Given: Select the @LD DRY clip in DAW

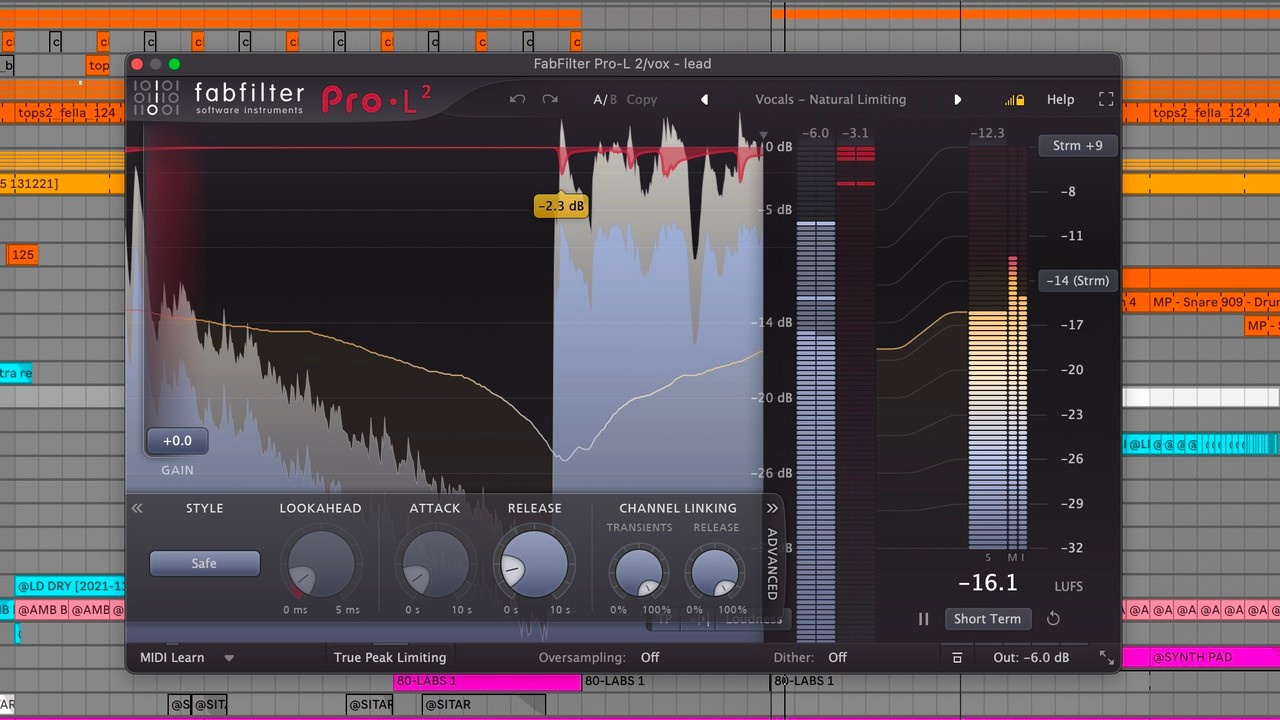Looking at the screenshot, I should 70,586.
